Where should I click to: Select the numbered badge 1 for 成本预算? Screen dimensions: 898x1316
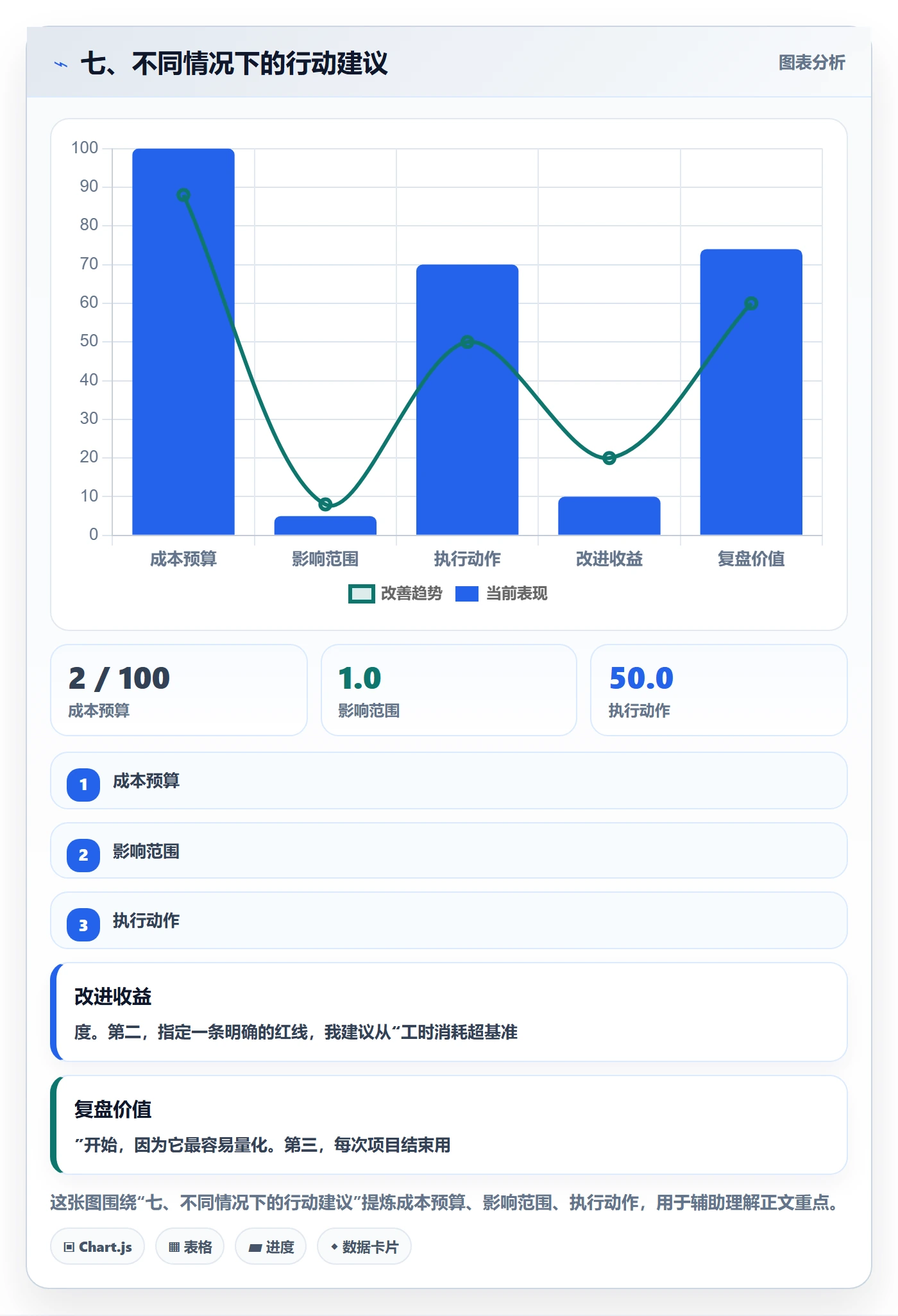coord(83,784)
